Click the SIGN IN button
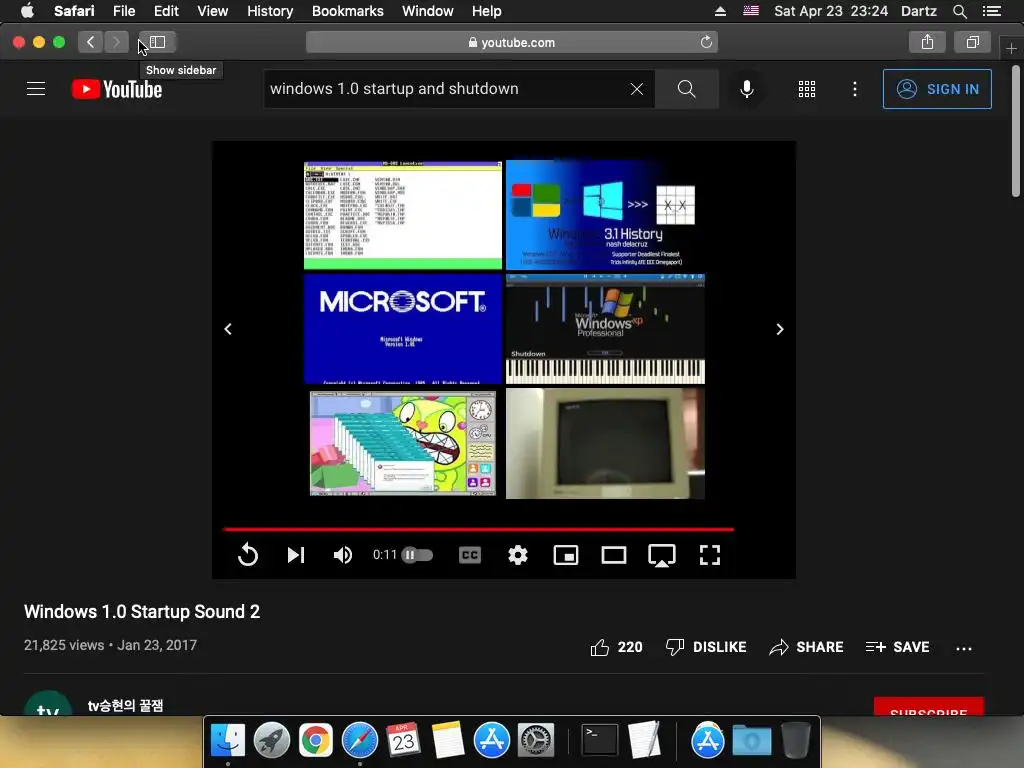The image size is (1024, 768). tap(937, 89)
